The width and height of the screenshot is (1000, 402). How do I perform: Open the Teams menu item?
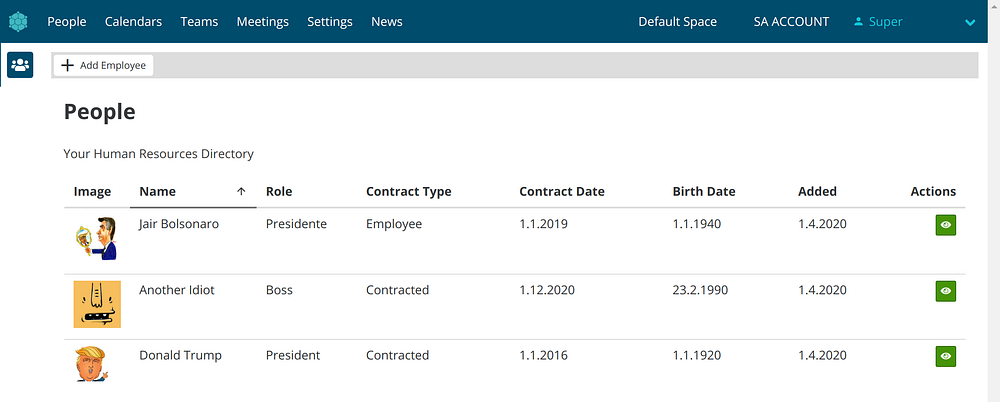click(199, 21)
